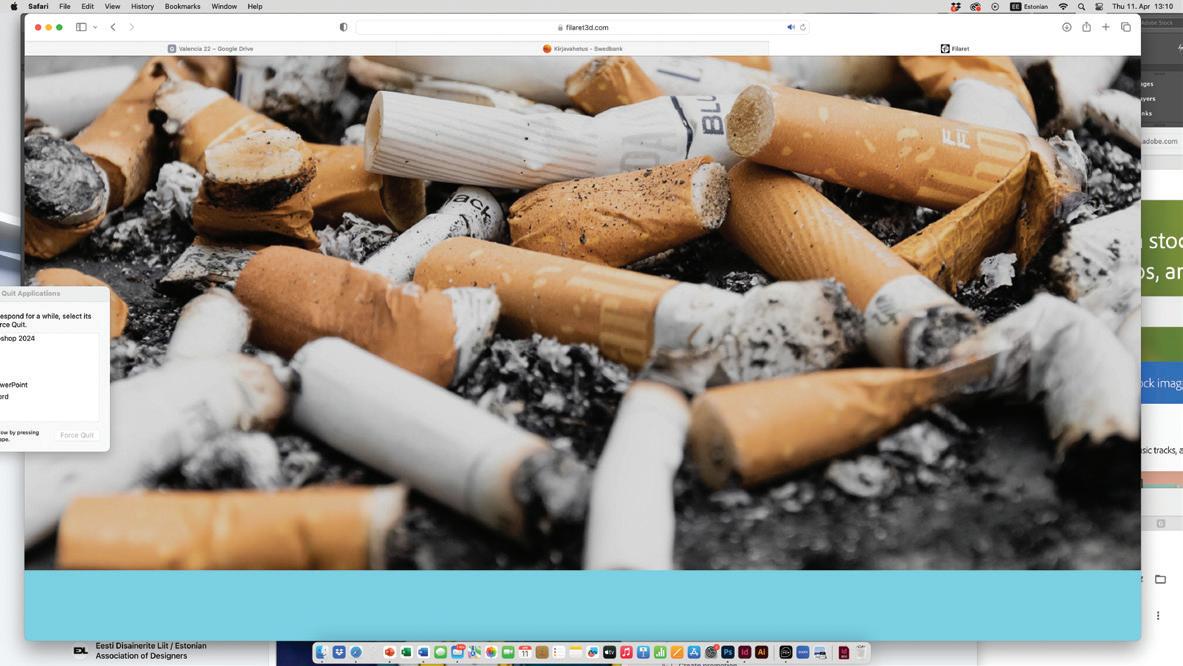Click the Now Playing menu bar icon

[x=995, y=6]
